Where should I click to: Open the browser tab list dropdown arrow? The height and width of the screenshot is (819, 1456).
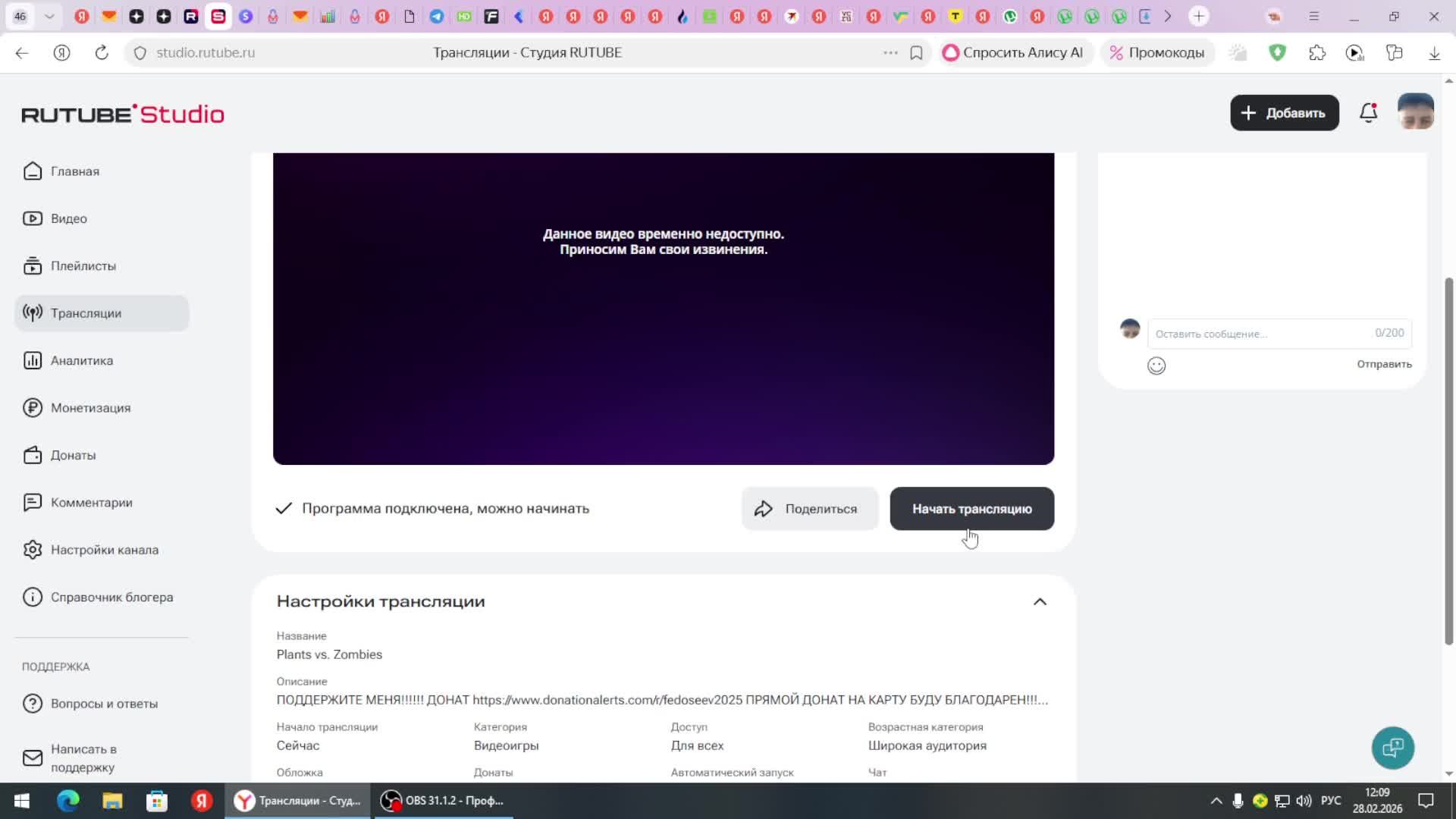(x=49, y=16)
